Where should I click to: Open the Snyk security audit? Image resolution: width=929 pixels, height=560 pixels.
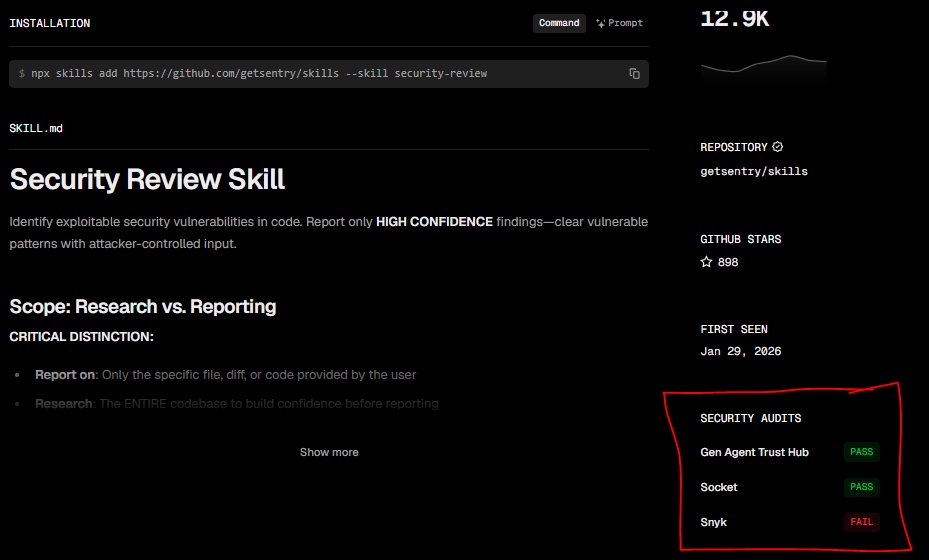pos(713,522)
